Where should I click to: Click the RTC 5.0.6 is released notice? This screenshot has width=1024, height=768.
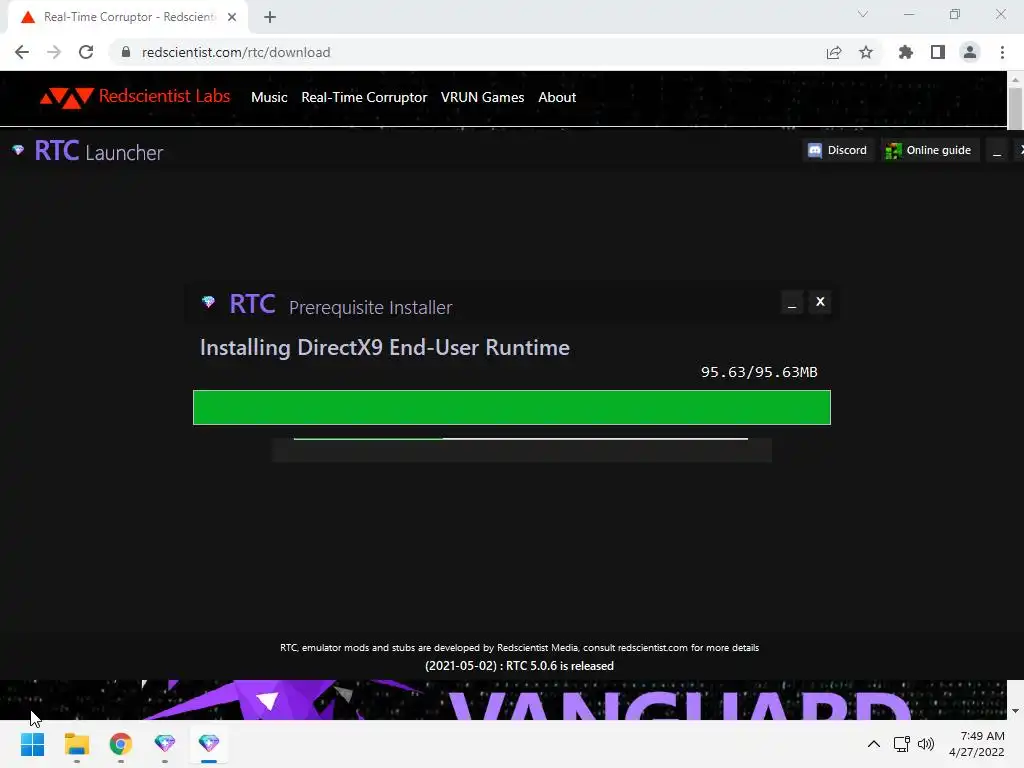[x=519, y=666]
